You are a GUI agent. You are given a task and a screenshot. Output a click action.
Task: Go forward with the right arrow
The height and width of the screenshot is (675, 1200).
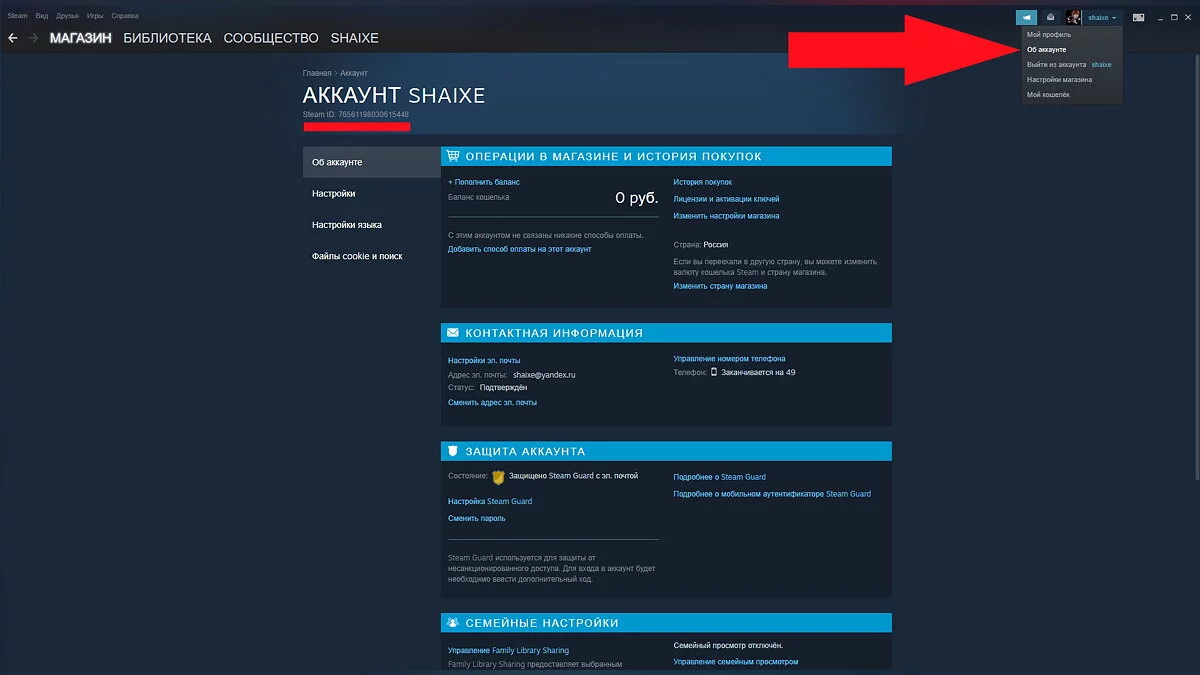34,38
